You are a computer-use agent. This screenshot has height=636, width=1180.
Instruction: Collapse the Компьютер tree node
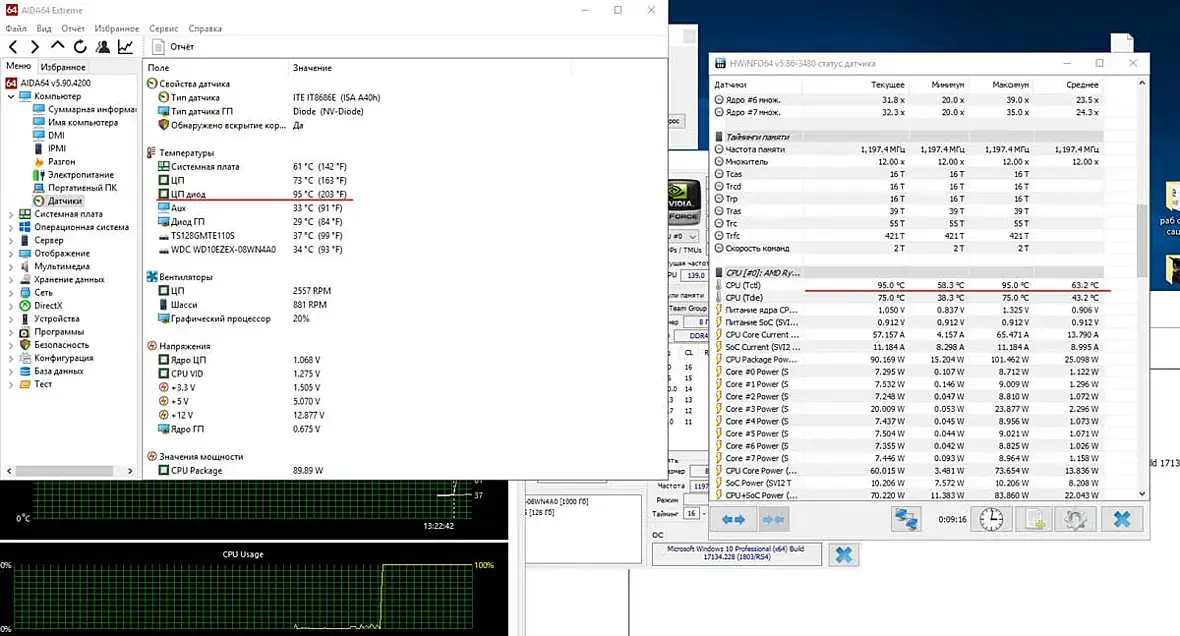tap(11, 96)
